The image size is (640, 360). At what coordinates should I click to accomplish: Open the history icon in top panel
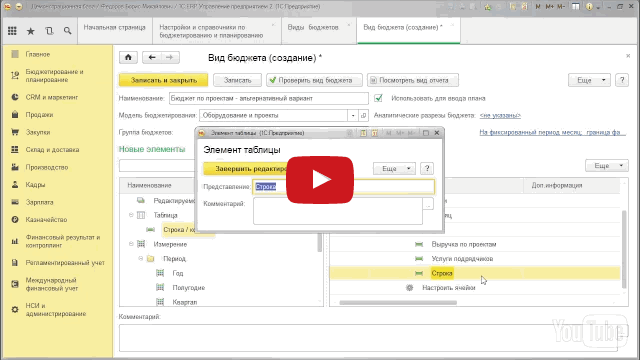[49, 31]
